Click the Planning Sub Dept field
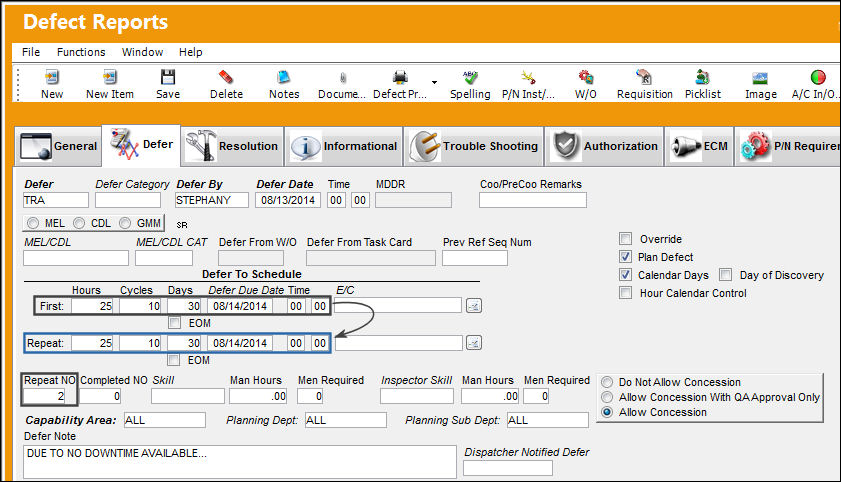This screenshot has width=841, height=482. (x=548, y=420)
